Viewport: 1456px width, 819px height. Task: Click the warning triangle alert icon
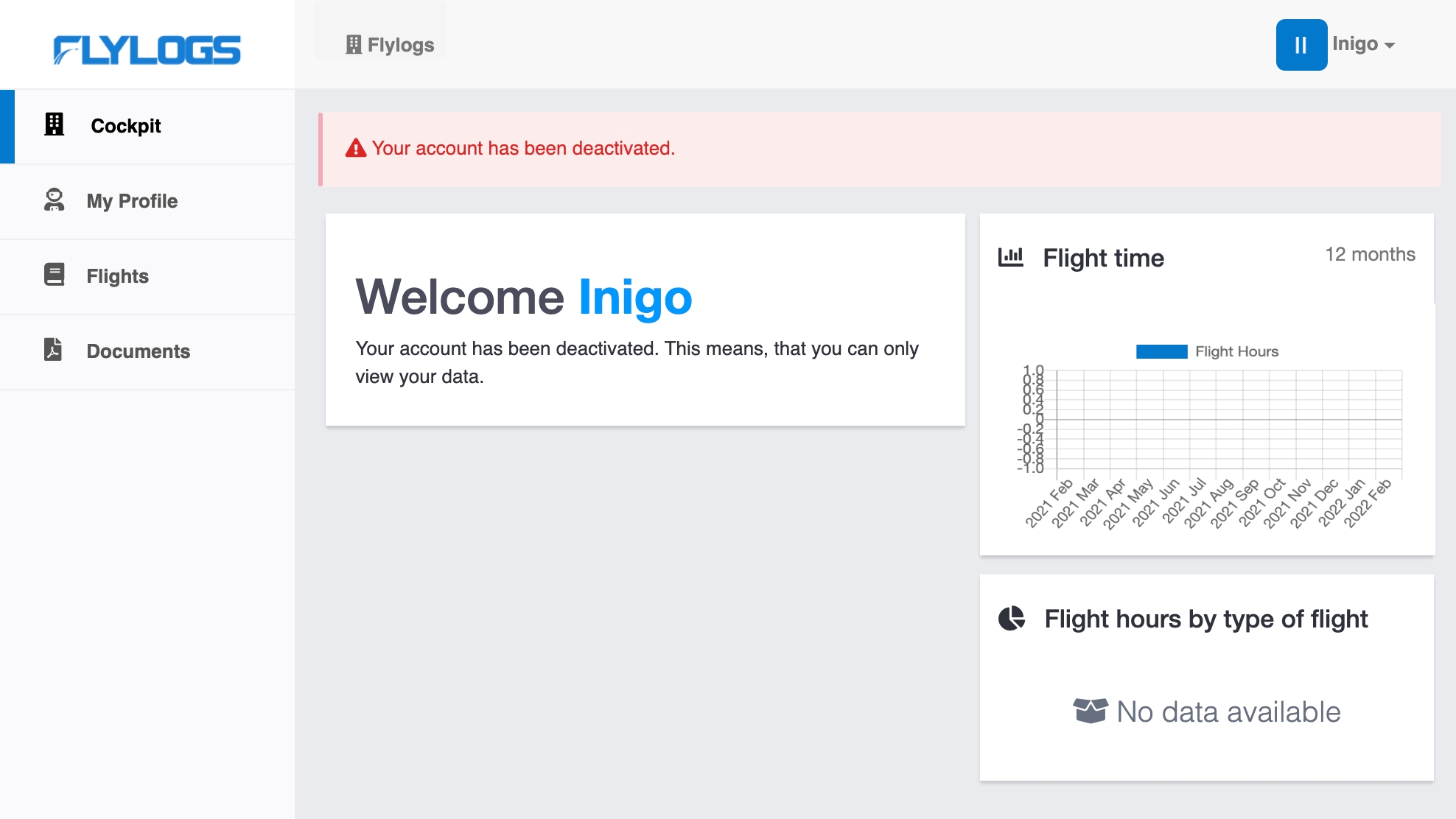coord(356,148)
